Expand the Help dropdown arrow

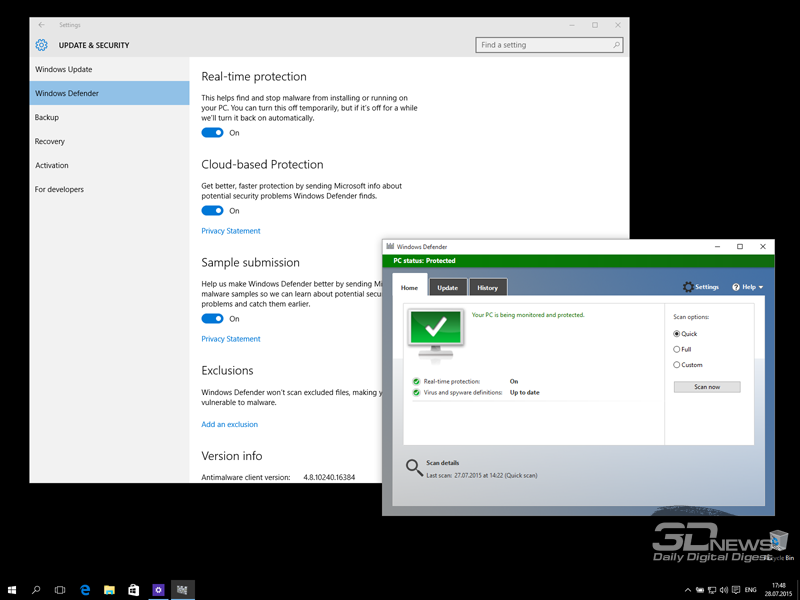coord(761,287)
